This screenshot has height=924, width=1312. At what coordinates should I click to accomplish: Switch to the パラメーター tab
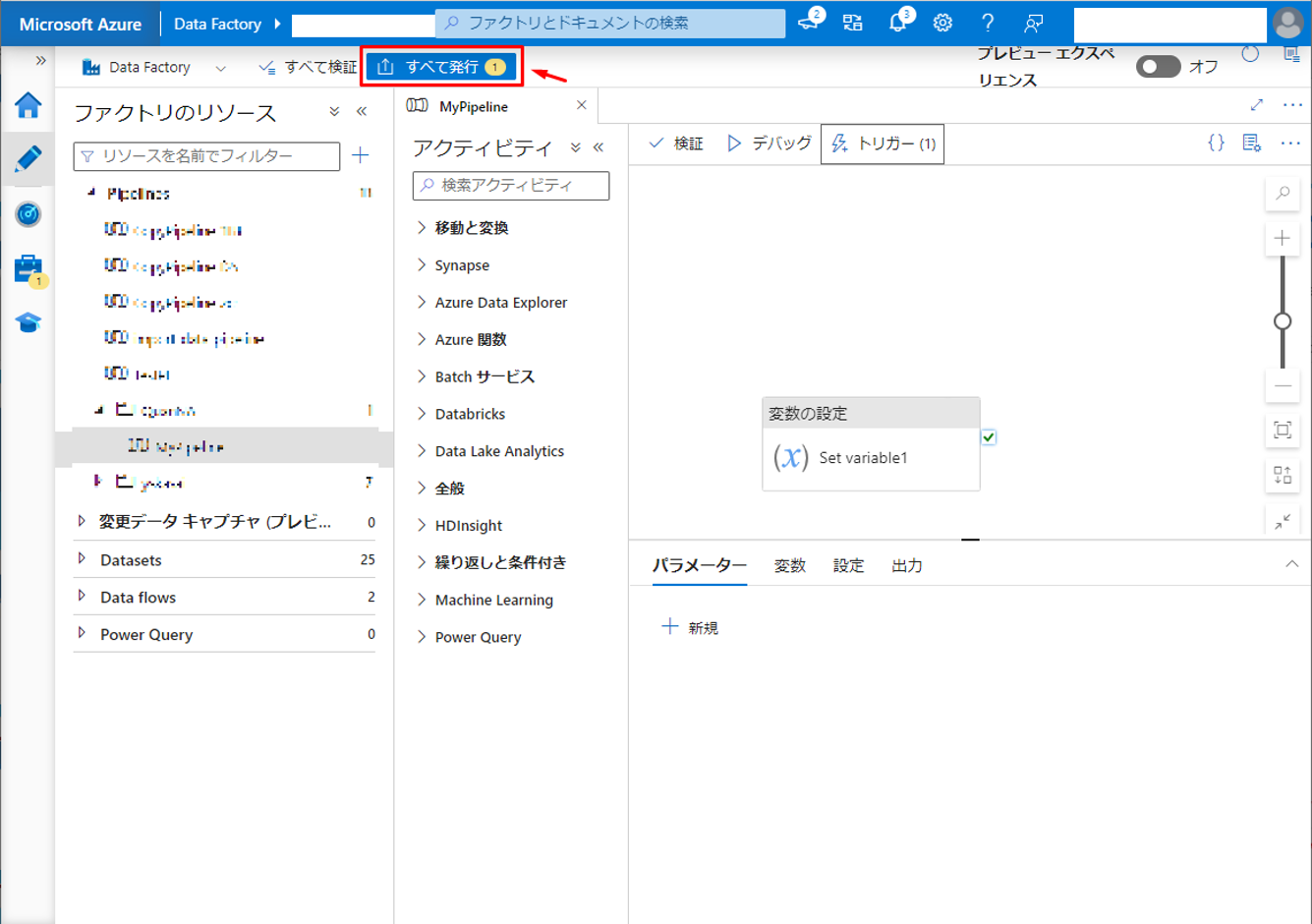click(x=700, y=566)
